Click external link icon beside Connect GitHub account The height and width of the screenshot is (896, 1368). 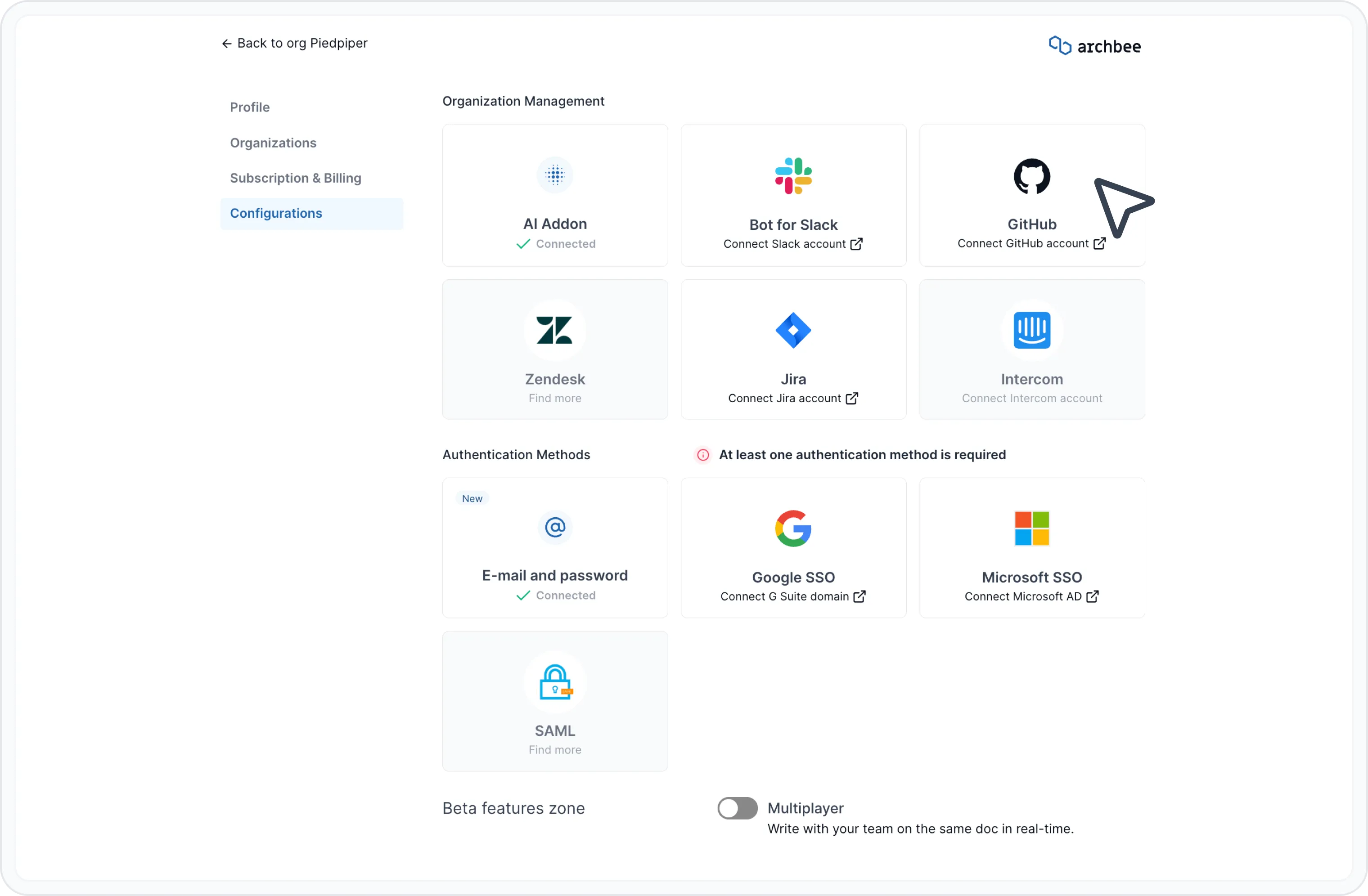(x=1099, y=243)
